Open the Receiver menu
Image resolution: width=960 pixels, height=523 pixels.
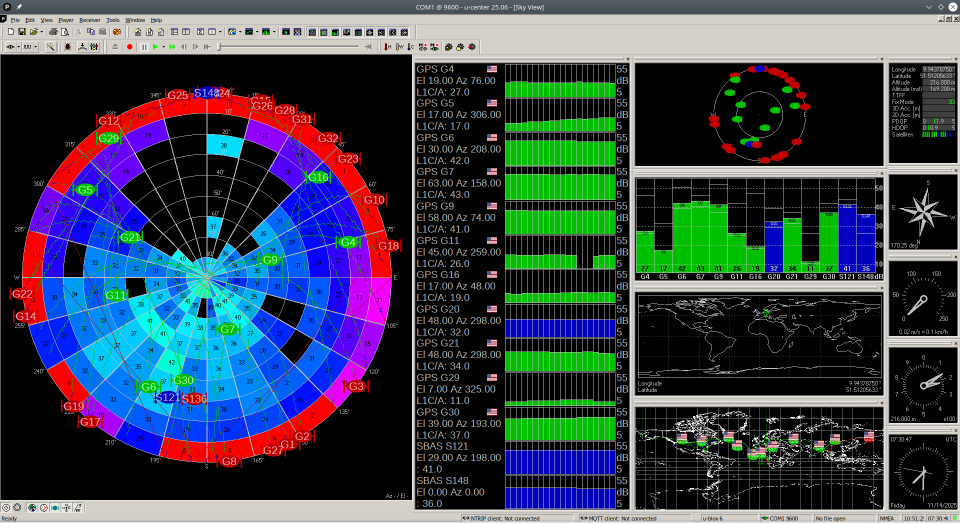point(90,20)
